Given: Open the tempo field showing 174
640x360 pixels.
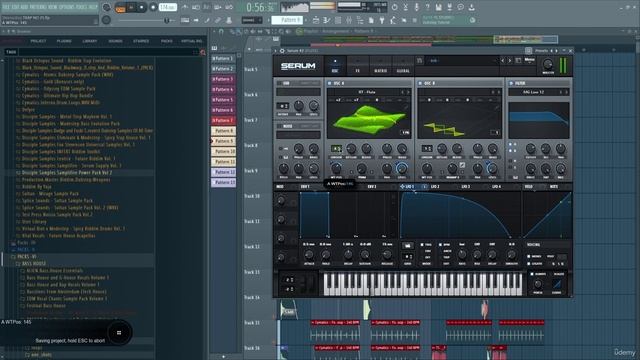Looking at the screenshot, I should (x=167, y=7).
